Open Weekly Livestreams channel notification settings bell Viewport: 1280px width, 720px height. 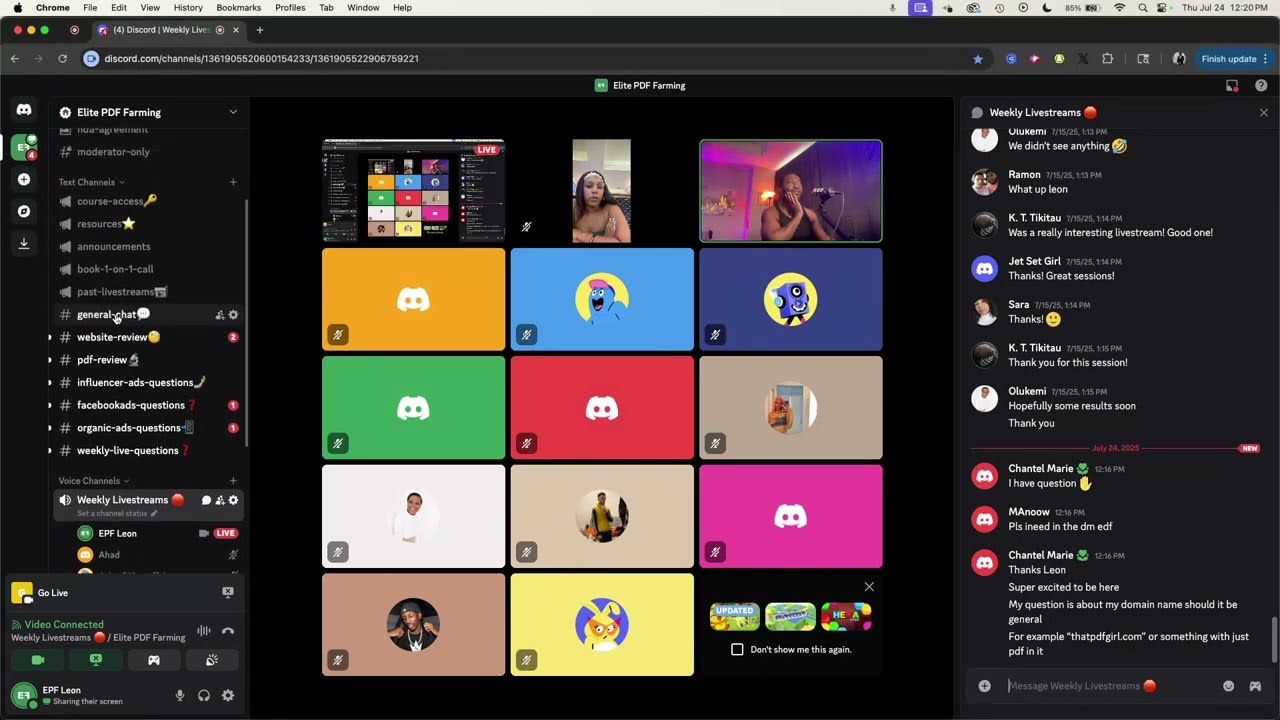(233, 500)
